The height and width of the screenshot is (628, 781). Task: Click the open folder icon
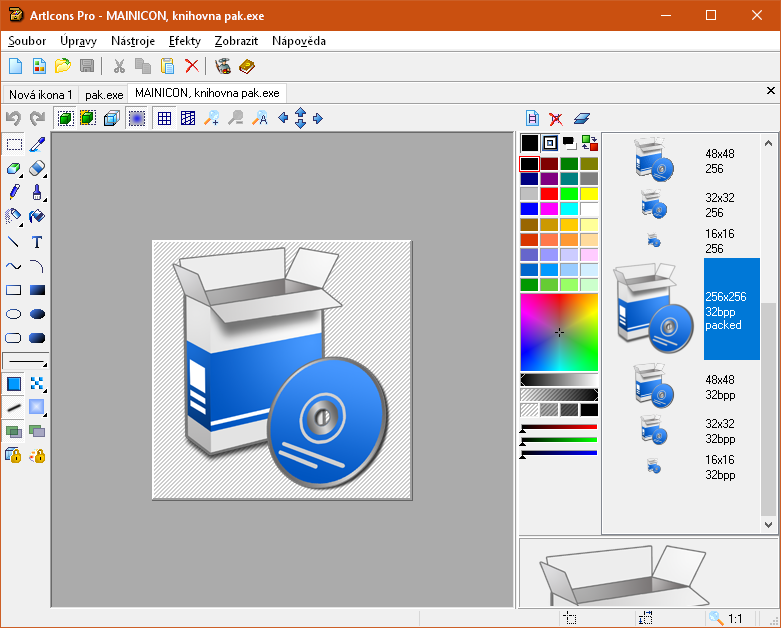click(x=63, y=67)
